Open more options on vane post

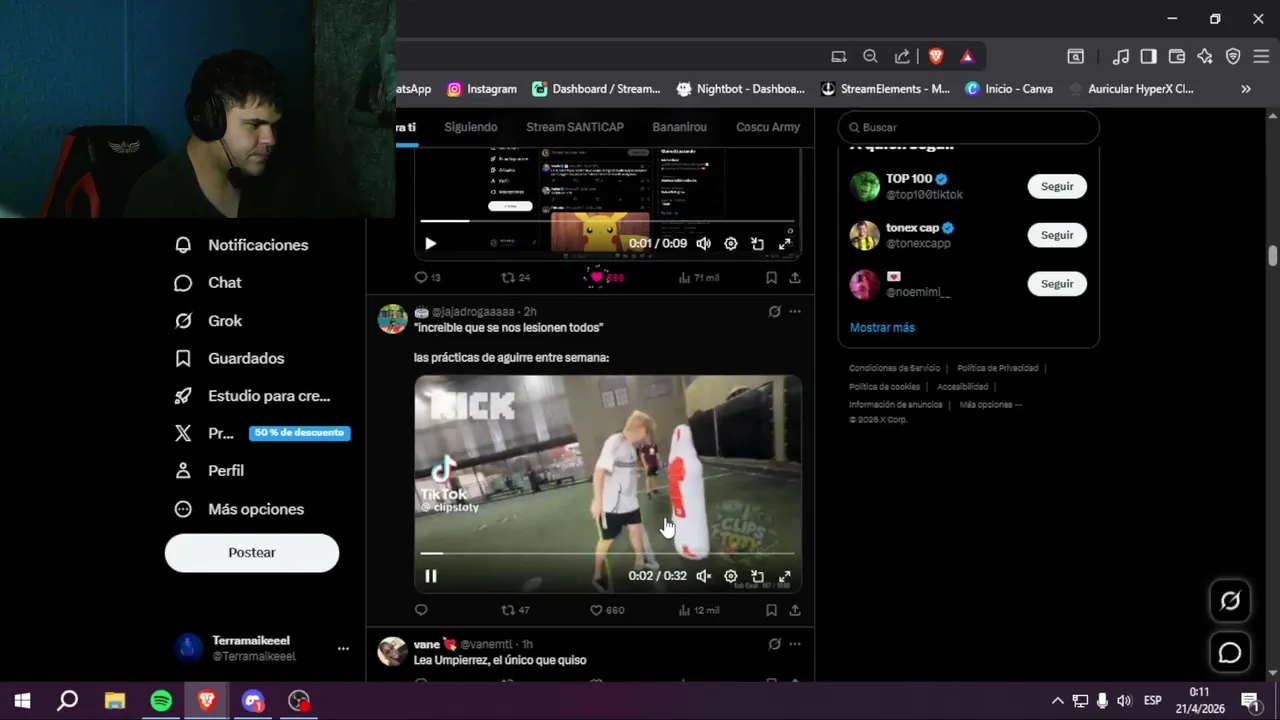click(795, 645)
